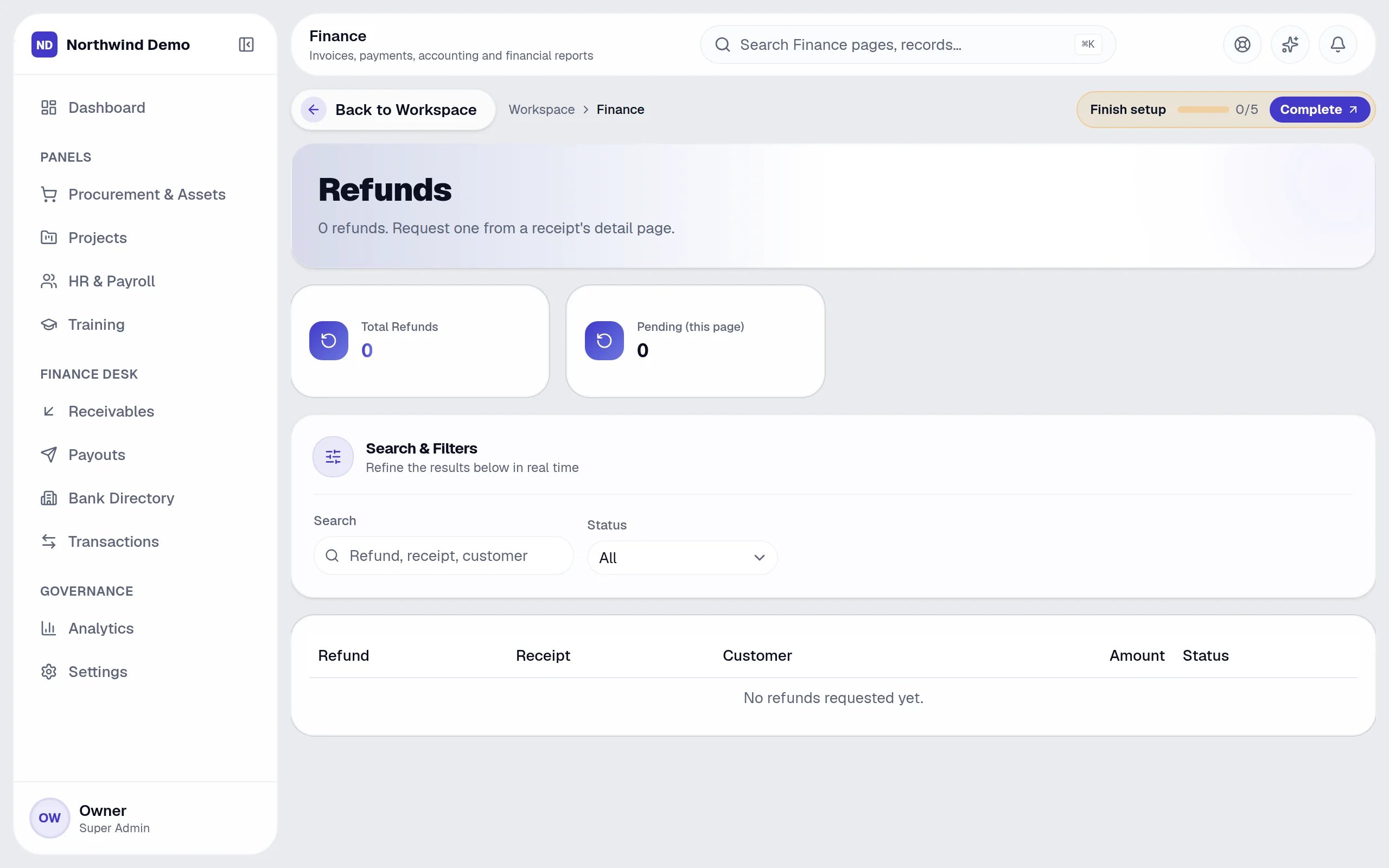The image size is (1389, 868).
Task: Open the Training panel
Action: tap(145, 324)
